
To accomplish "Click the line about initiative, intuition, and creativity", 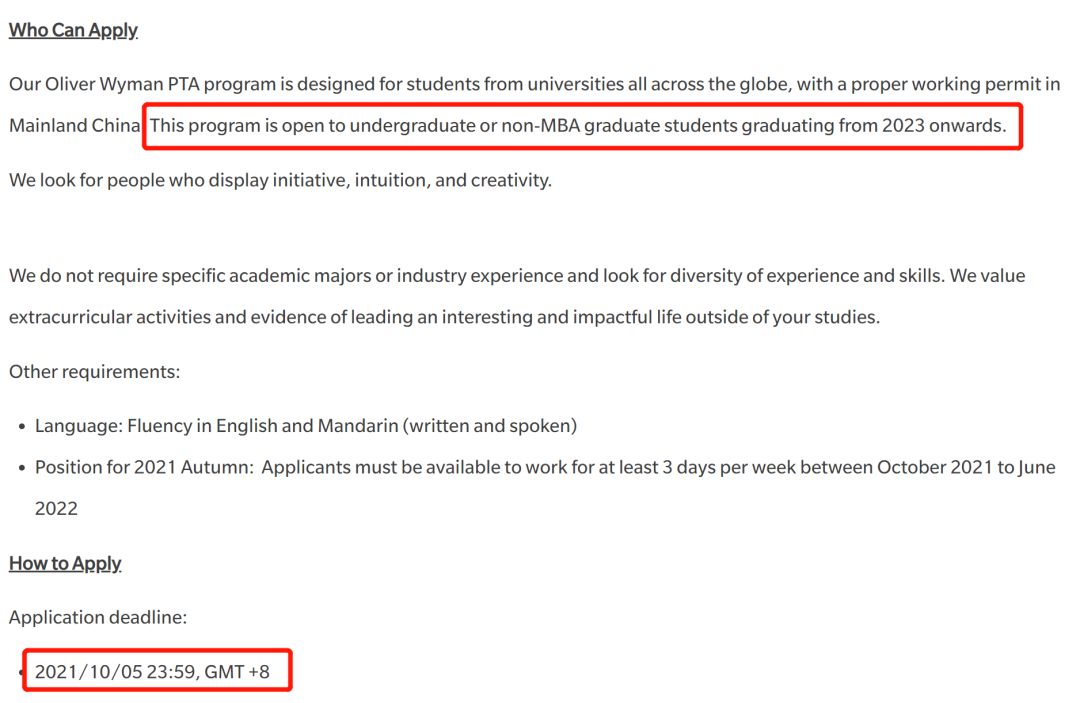I will 280,180.
